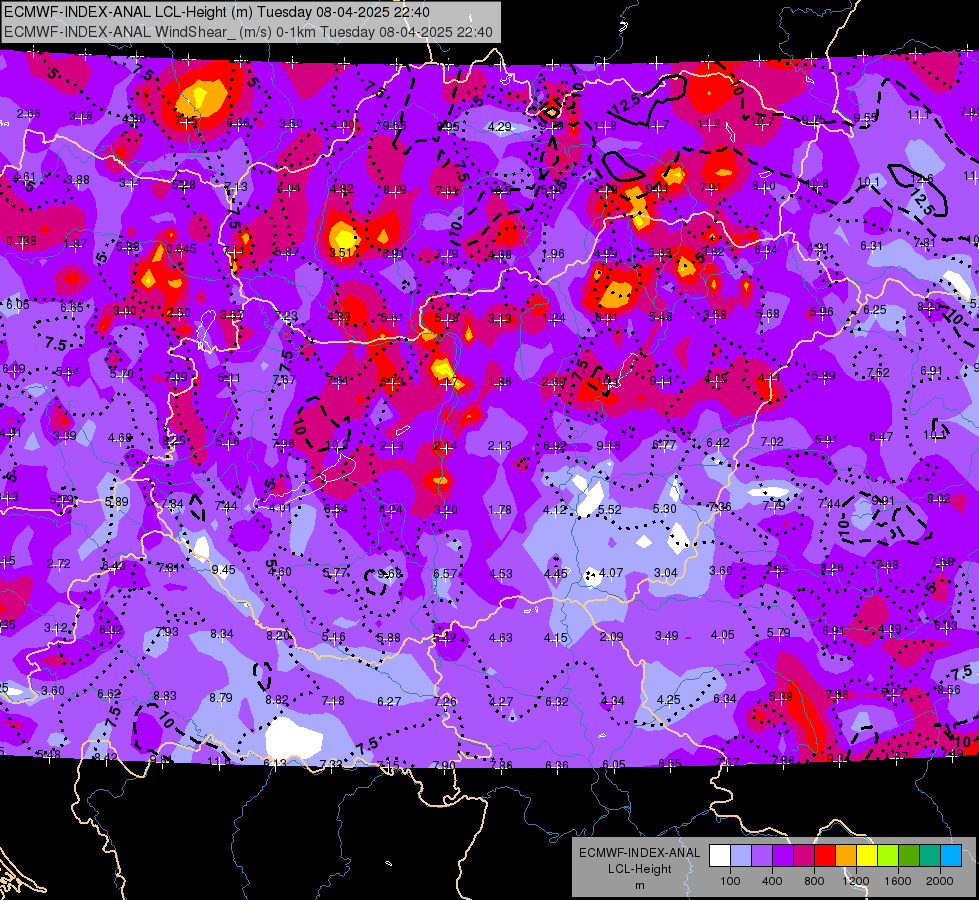Click the wind shear value 0.738
Image resolution: width=979 pixels, height=900 pixels.
[x=22, y=240]
